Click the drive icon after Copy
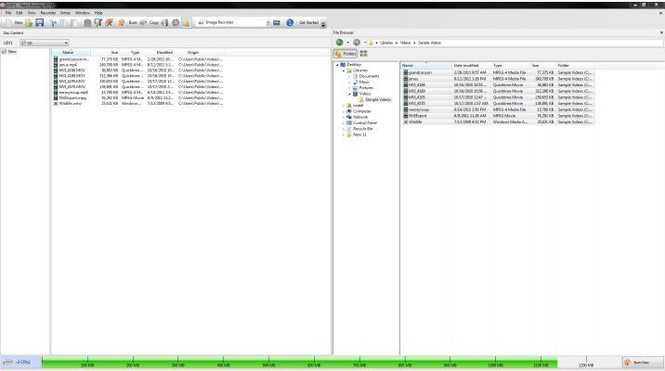The height and width of the screenshot is (371, 665). (x=165, y=22)
